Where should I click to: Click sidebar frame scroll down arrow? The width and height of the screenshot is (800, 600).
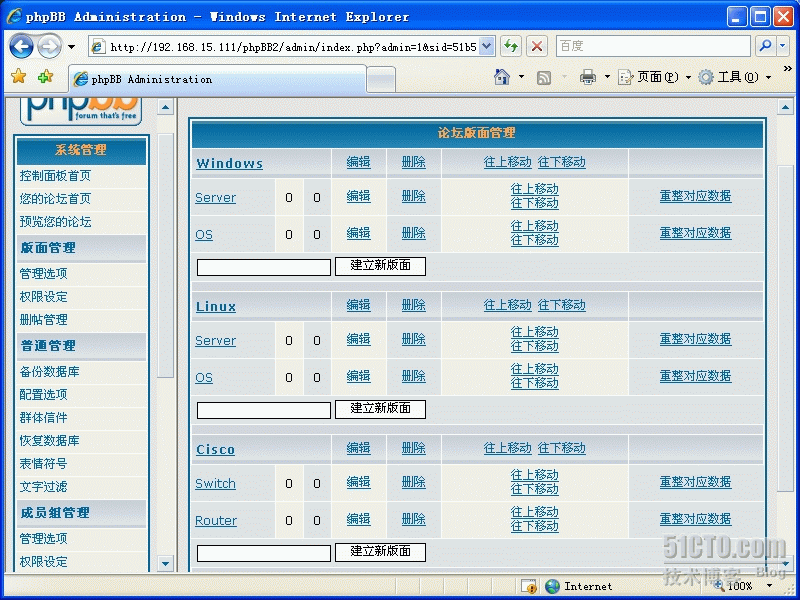[165, 564]
